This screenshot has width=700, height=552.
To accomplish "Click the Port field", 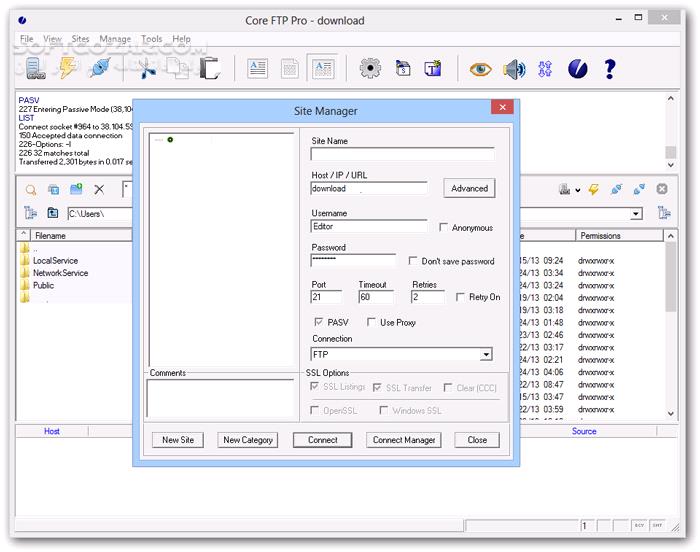I will pos(326,297).
